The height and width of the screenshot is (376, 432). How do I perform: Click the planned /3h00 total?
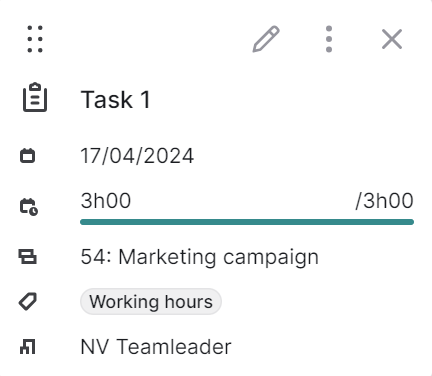pyautogui.click(x=384, y=201)
